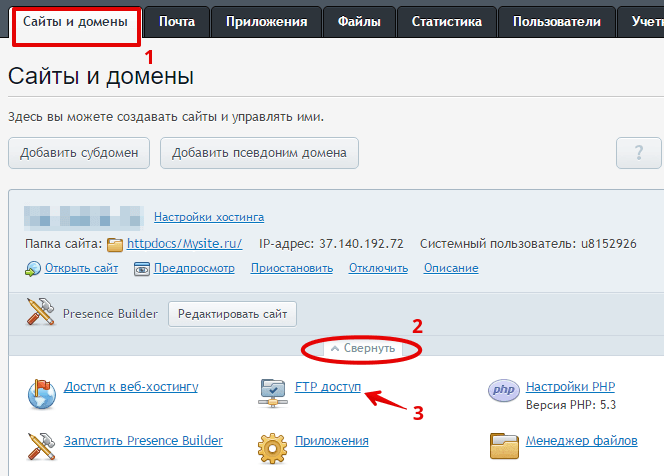Open the Приложения tab in the top bar
This screenshot has width=664, height=476.
tap(266, 22)
